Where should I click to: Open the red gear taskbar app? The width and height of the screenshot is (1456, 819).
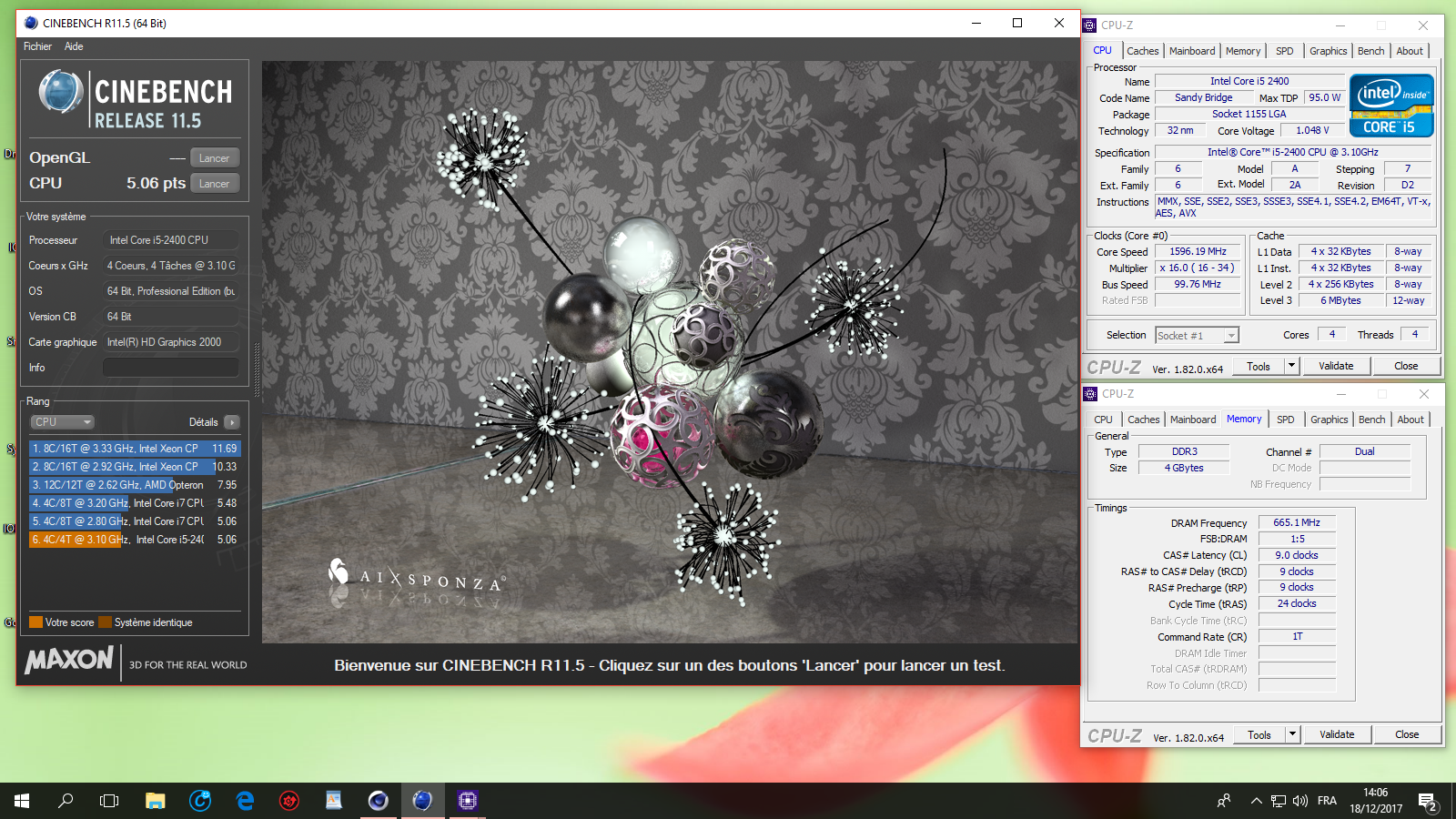(x=289, y=801)
